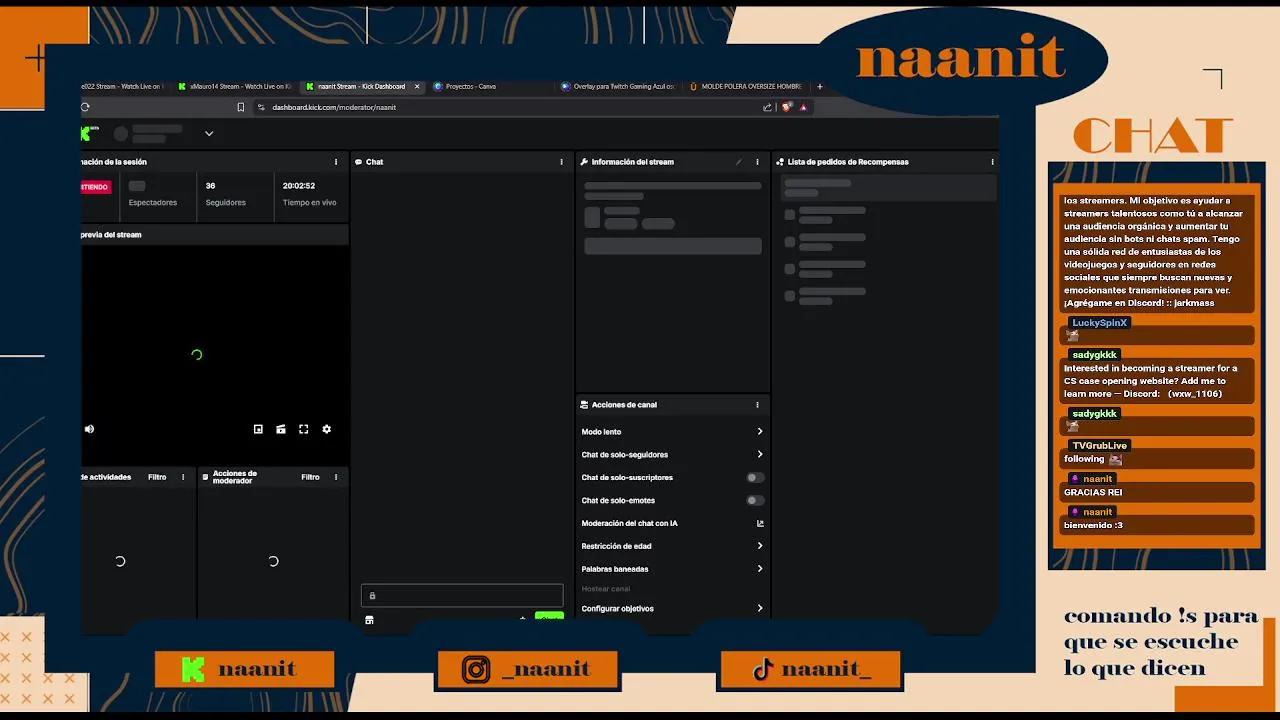Click the 36 Seguidores counter
Viewport: 1280px width, 720px height.
tap(225, 193)
